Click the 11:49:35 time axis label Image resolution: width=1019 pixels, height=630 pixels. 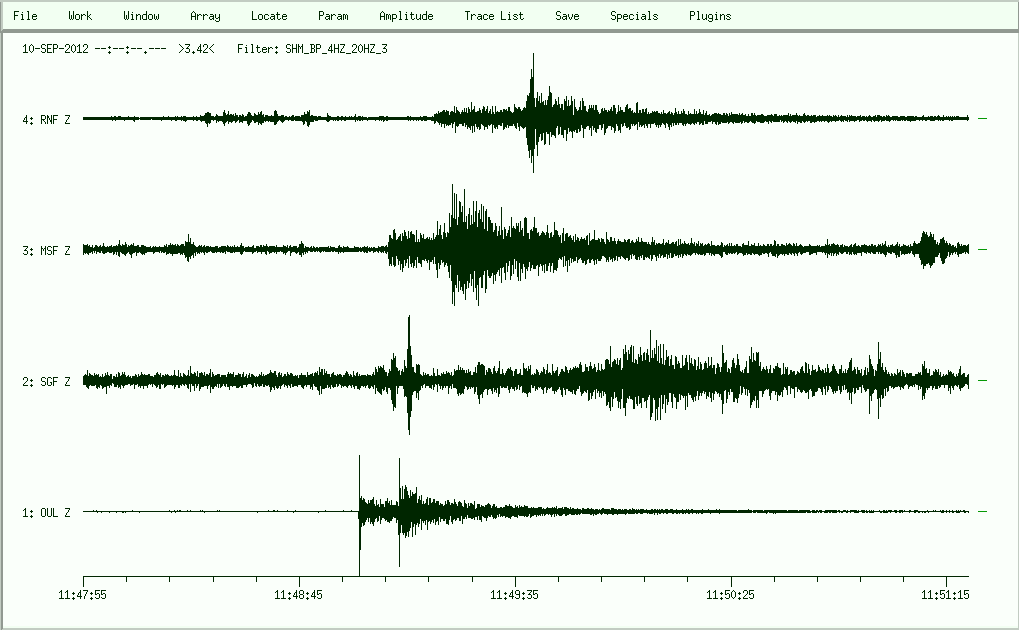[515, 594]
